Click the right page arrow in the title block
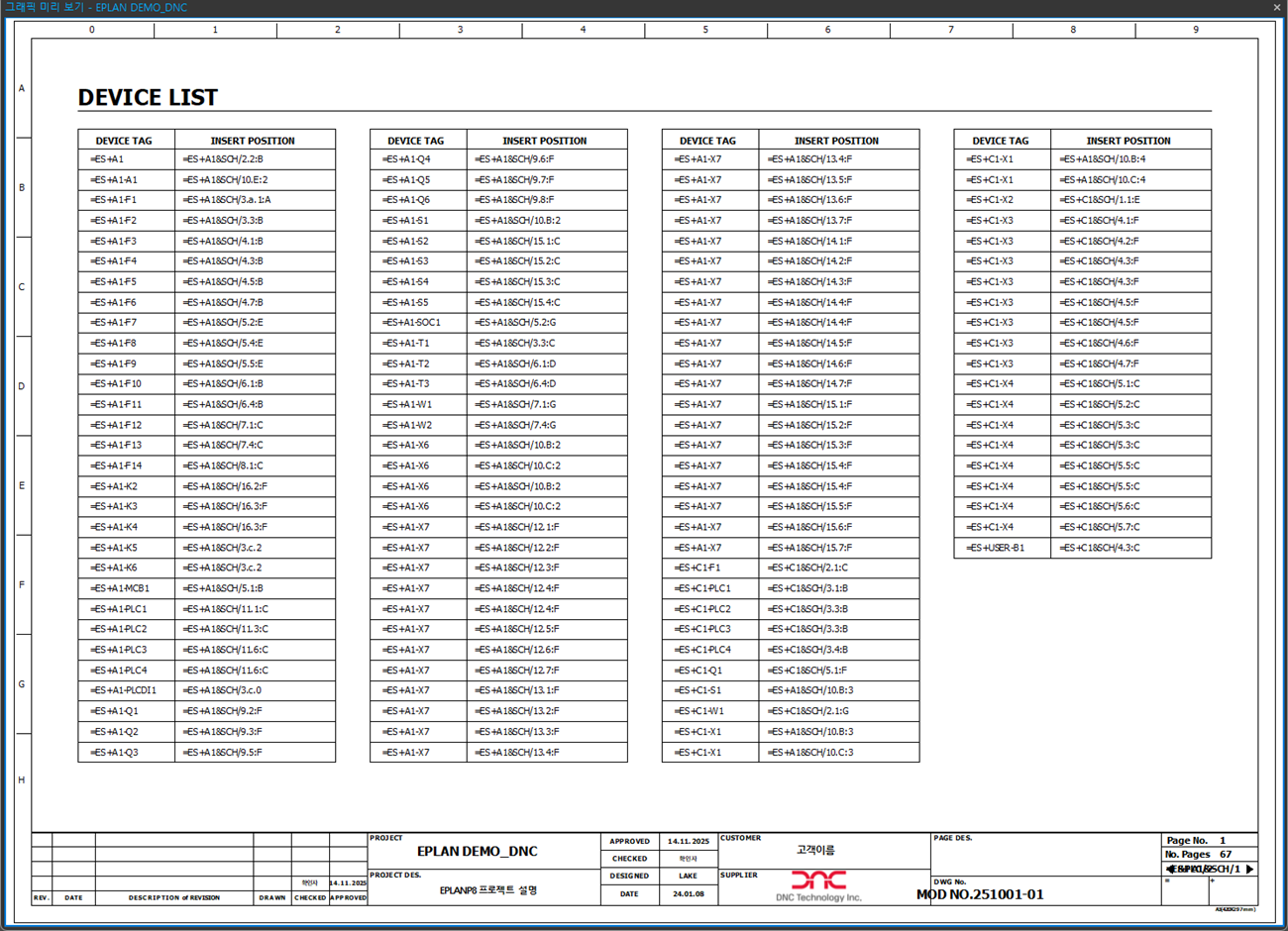The height and width of the screenshot is (931, 1288). [x=1250, y=869]
